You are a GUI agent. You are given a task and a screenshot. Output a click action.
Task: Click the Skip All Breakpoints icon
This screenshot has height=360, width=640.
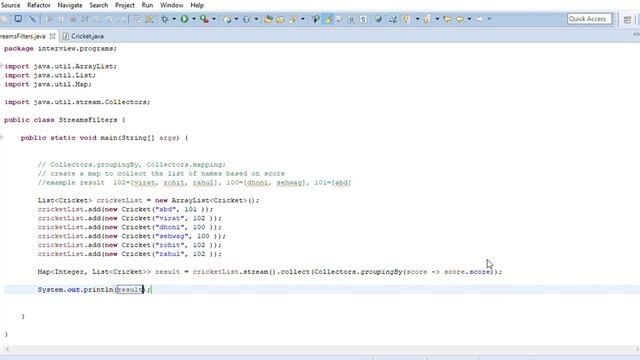[x=33, y=19]
